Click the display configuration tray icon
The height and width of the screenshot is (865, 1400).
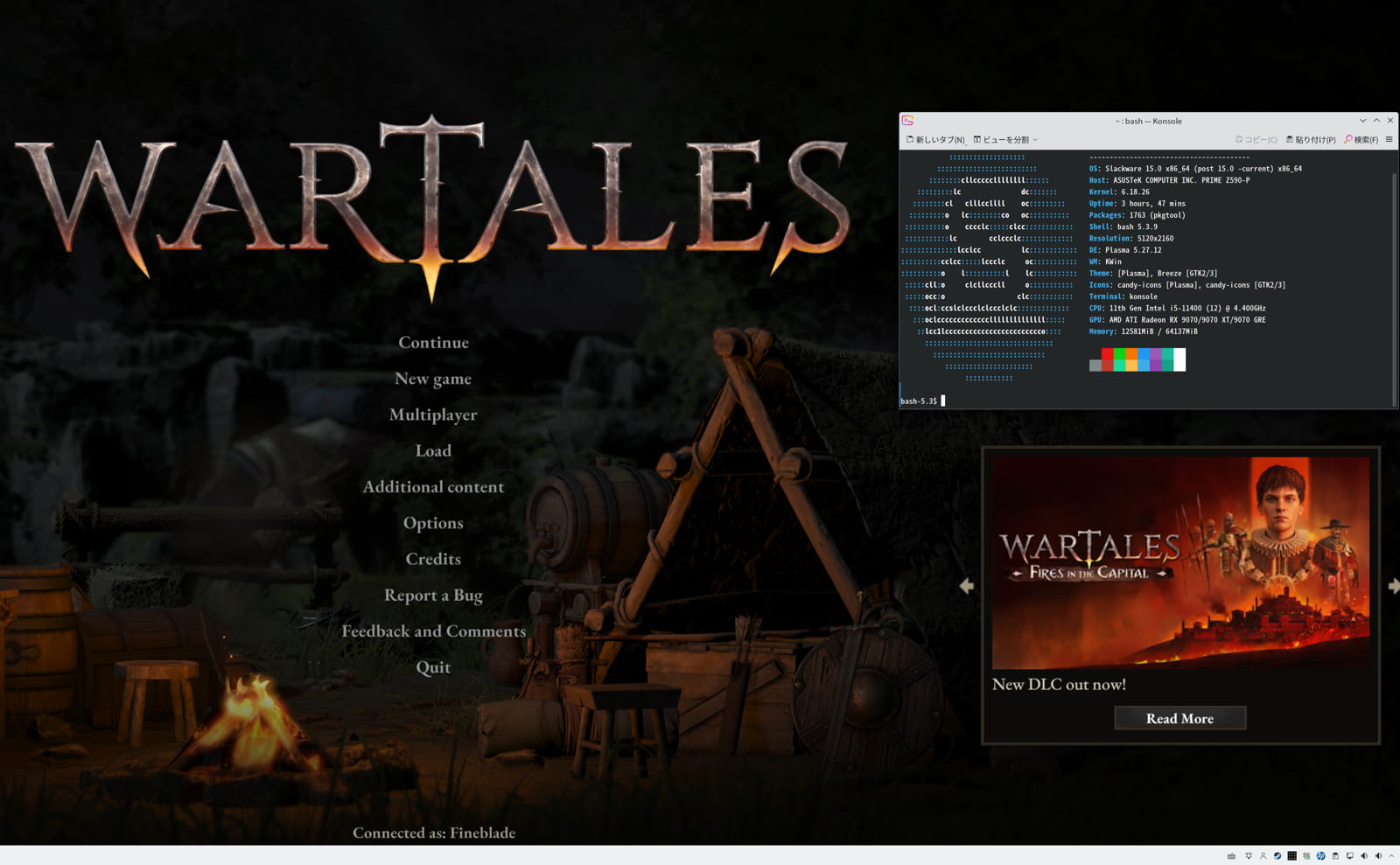click(1350, 855)
